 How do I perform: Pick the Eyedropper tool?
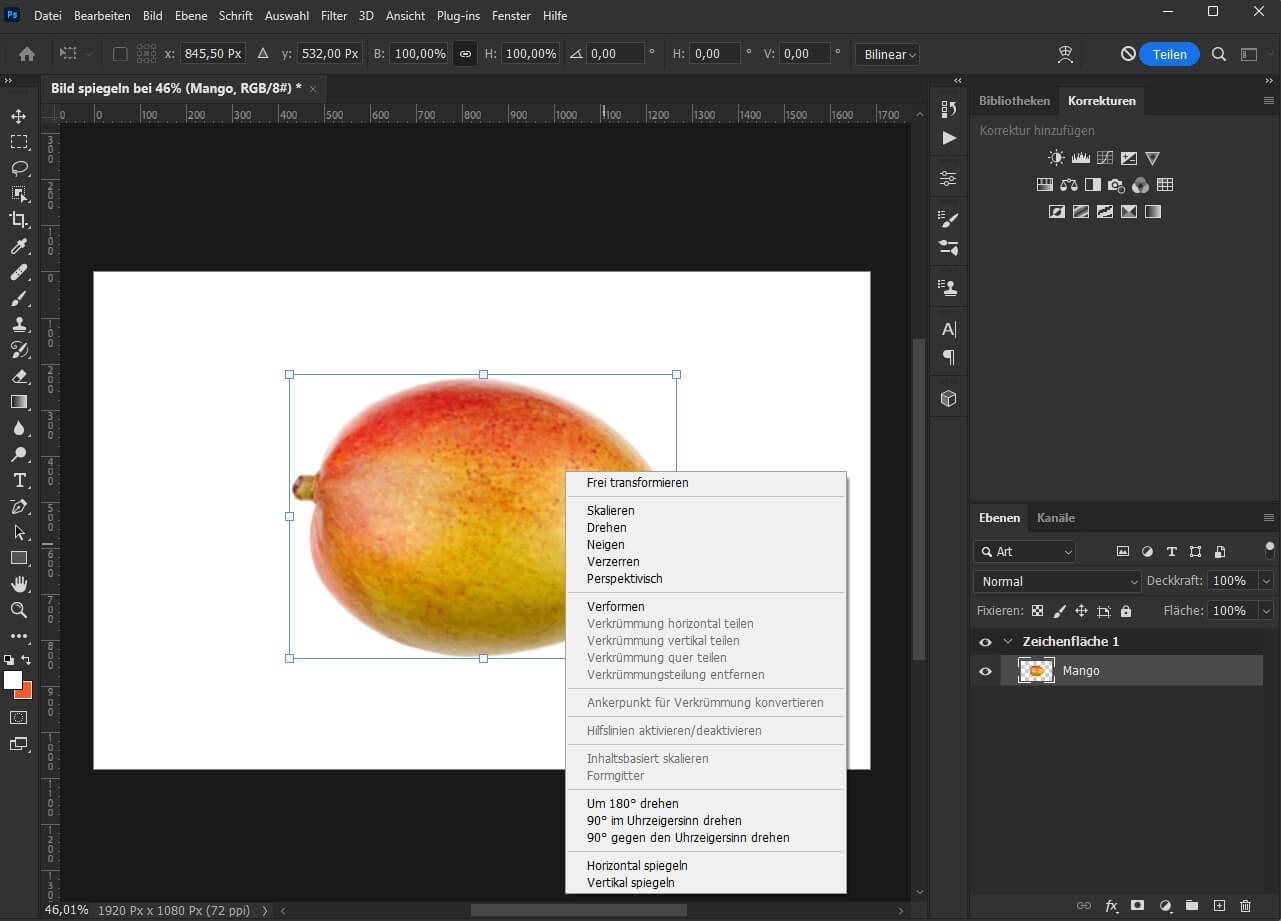(17, 246)
